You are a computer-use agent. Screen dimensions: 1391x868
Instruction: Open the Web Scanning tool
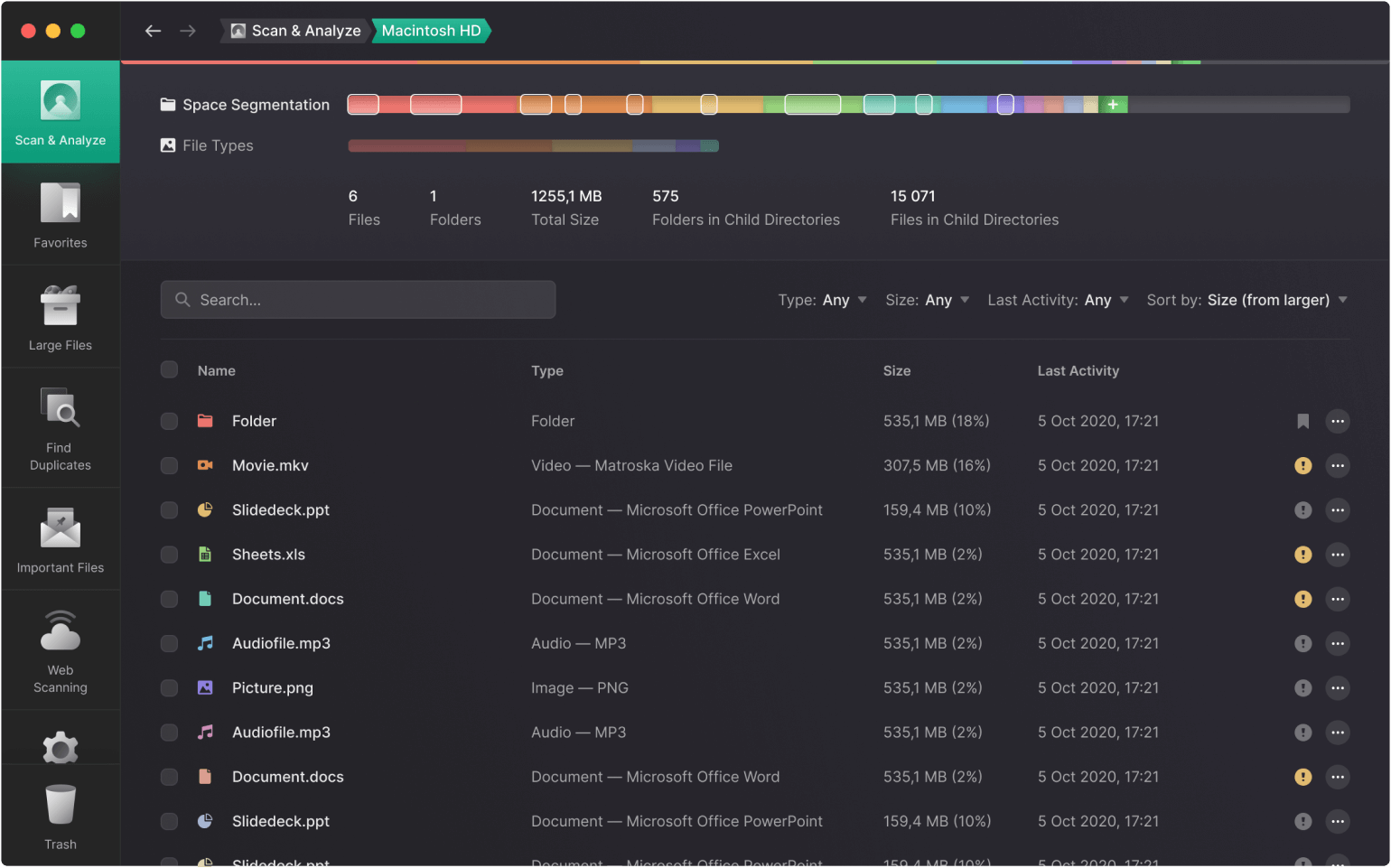pos(61,650)
